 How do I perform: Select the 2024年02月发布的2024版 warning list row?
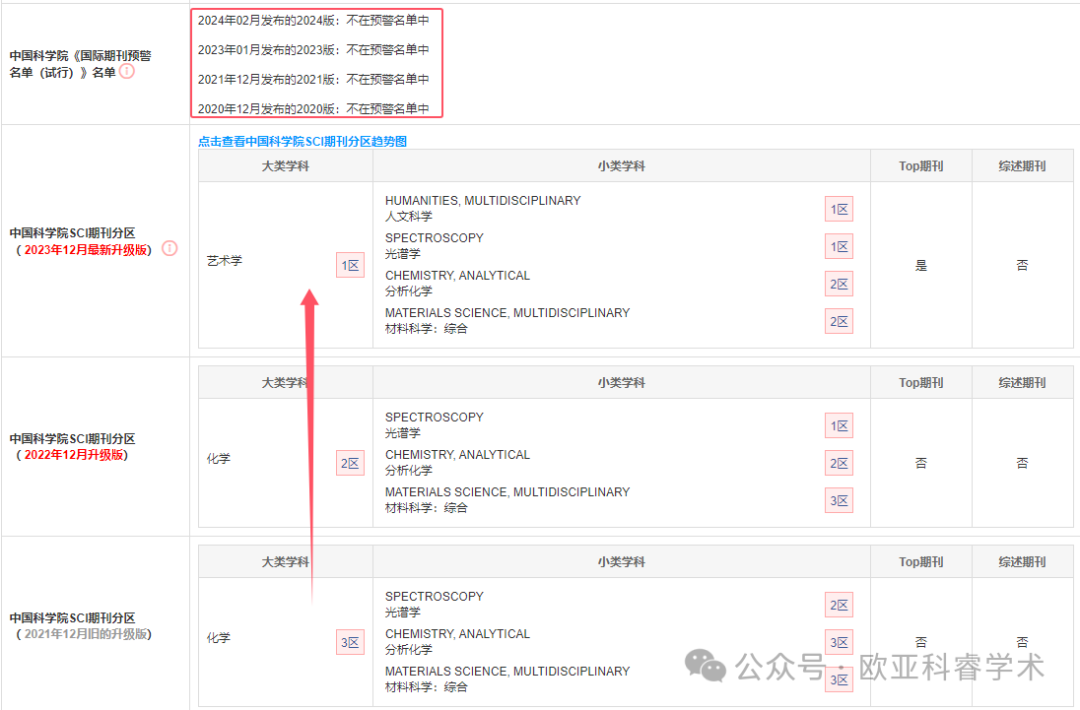(313, 21)
